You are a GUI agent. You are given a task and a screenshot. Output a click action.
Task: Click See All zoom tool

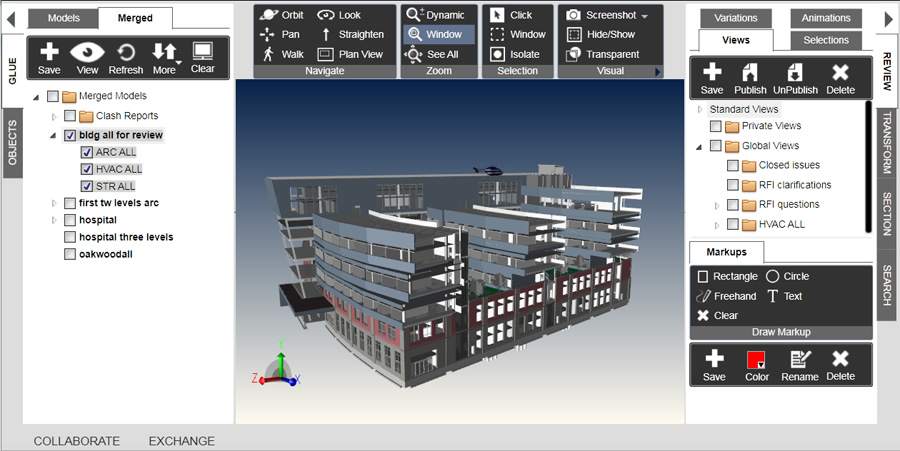tap(432, 54)
